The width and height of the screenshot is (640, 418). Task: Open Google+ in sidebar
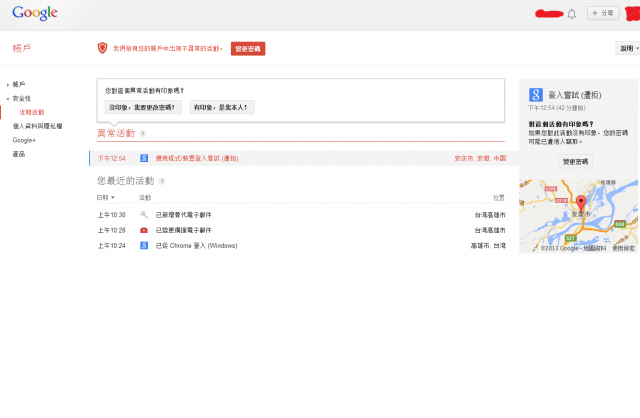tap(24, 140)
